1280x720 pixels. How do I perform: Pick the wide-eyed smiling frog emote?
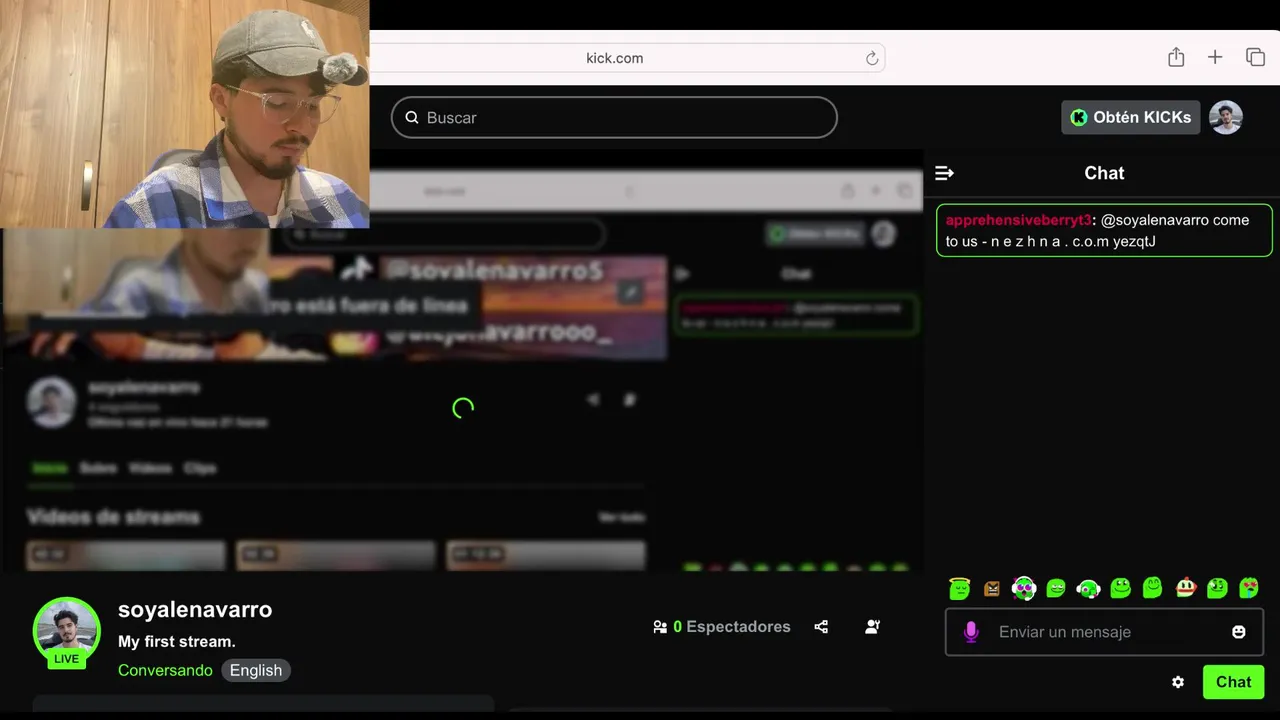tap(1121, 588)
